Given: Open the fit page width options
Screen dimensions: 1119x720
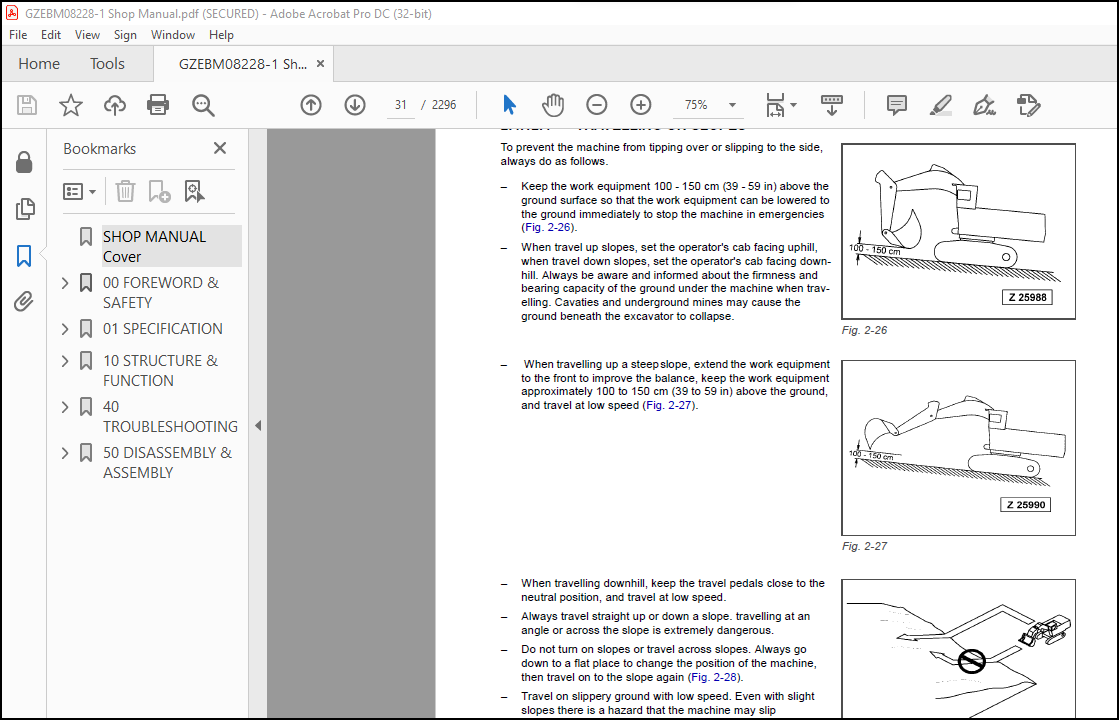Looking at the screenshot, I should click(x=781, y=105).
